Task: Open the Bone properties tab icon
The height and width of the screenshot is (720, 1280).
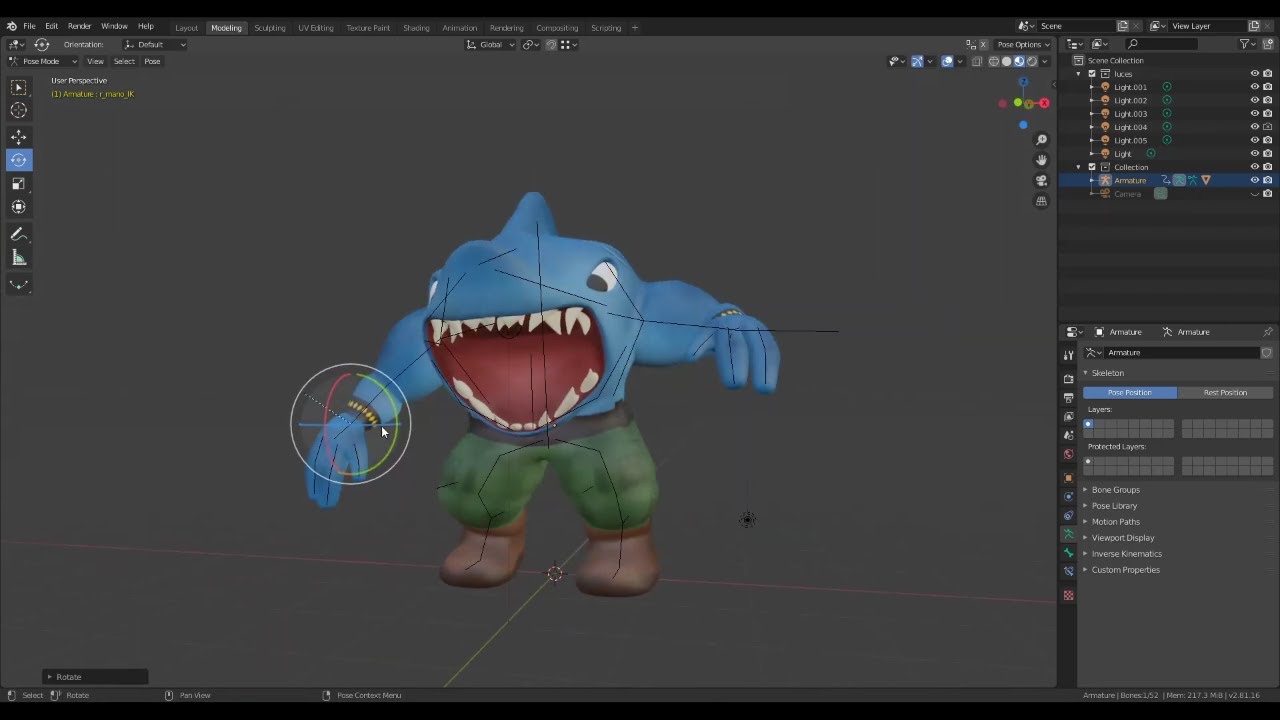Action: (1068, 553)
